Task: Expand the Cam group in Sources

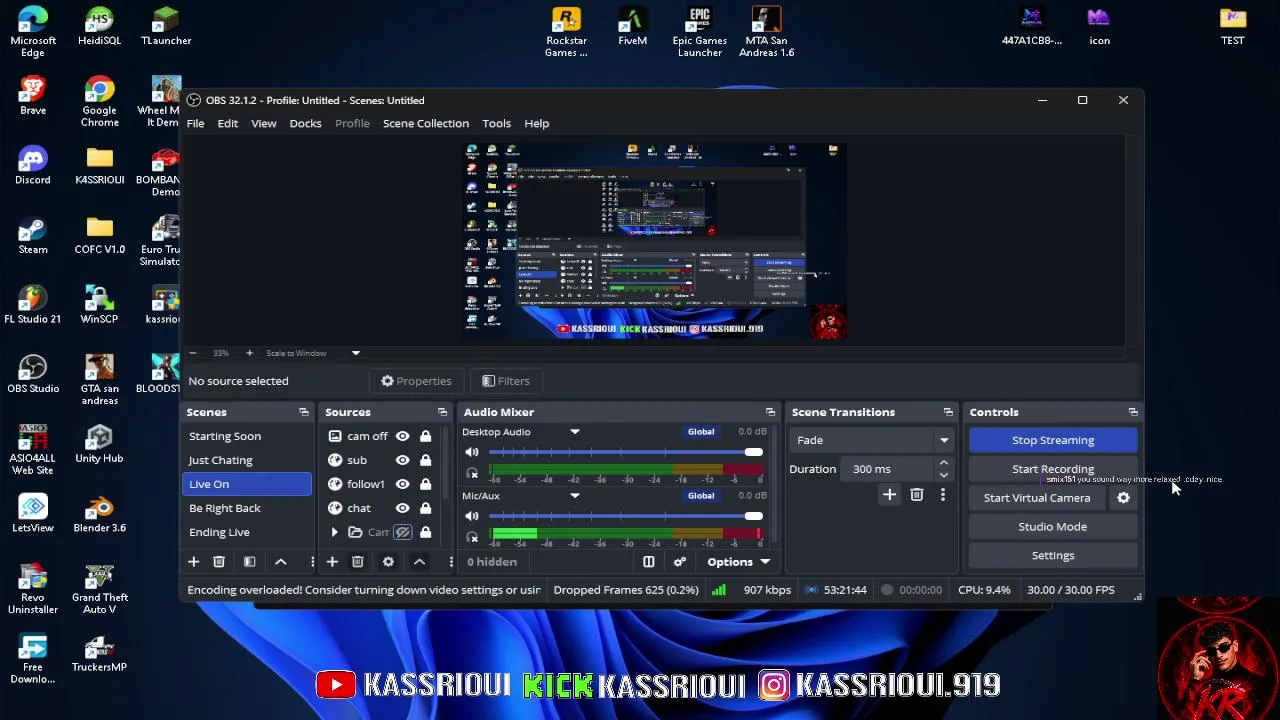Action: pyautogui.click(x=334, y=532)
